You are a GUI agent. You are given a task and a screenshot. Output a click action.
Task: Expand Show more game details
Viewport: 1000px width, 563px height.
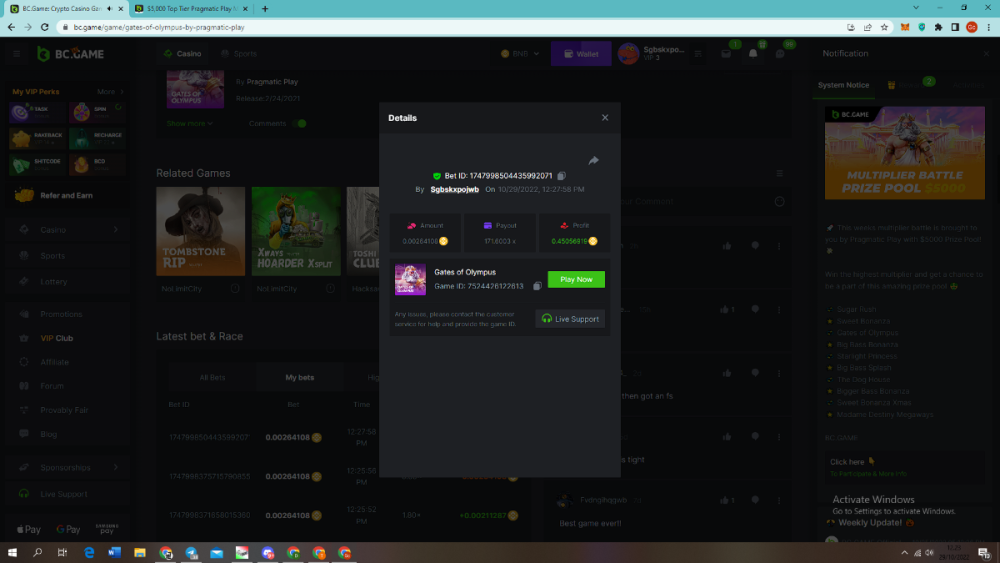click(x=188, y=124)
